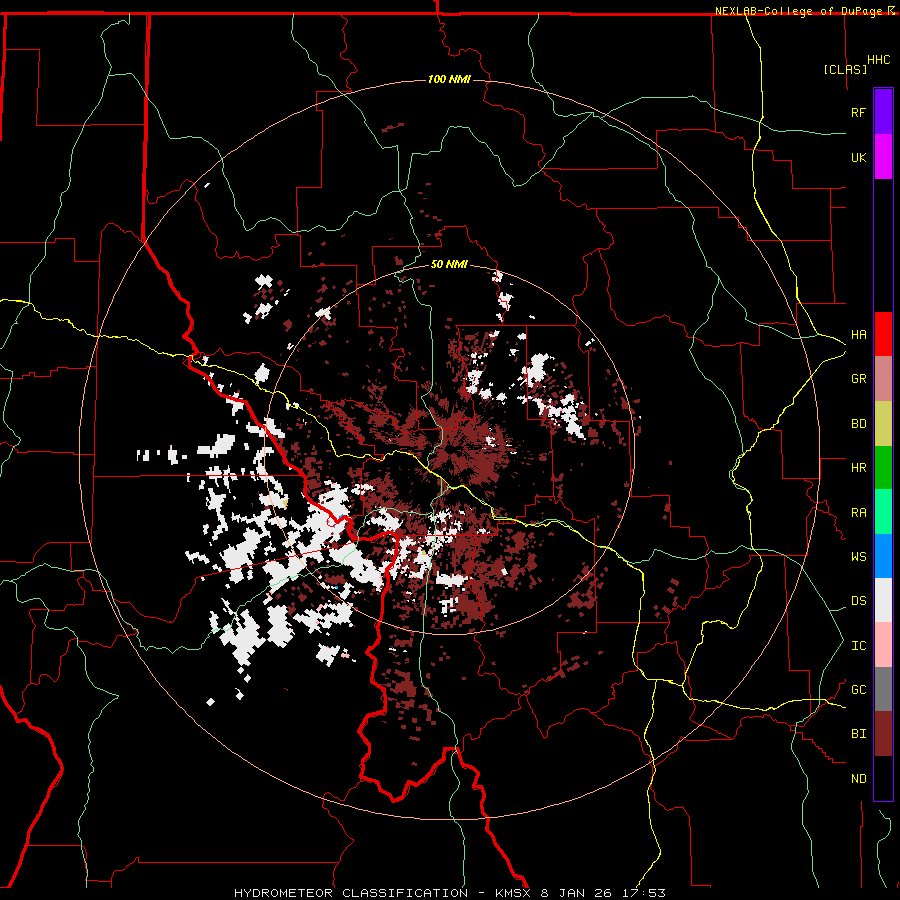900x900 pixels.
Task: Select the pink GR legend color
Action: coord(883,379)
